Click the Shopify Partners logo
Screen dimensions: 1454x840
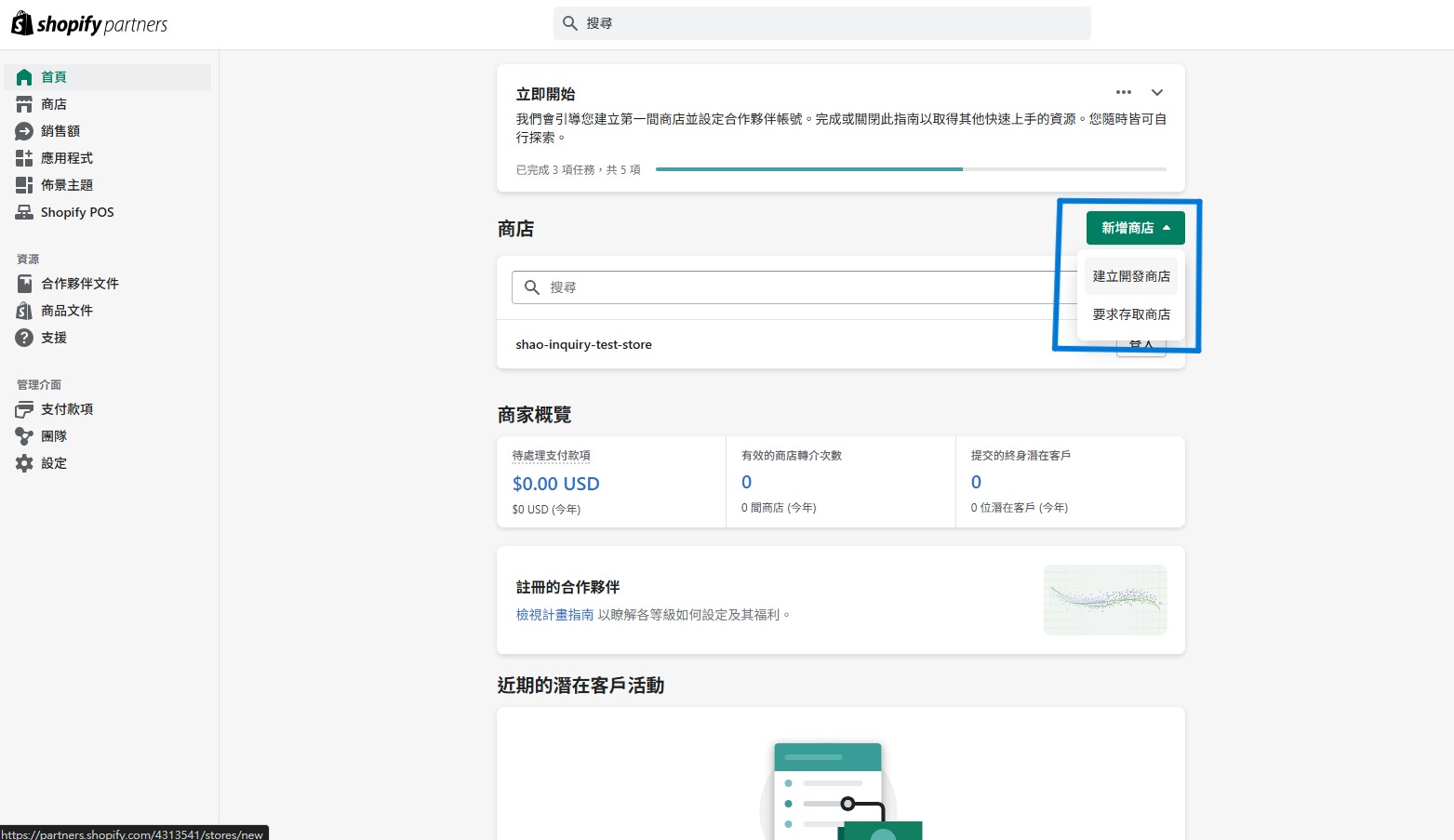coord(89,24)
